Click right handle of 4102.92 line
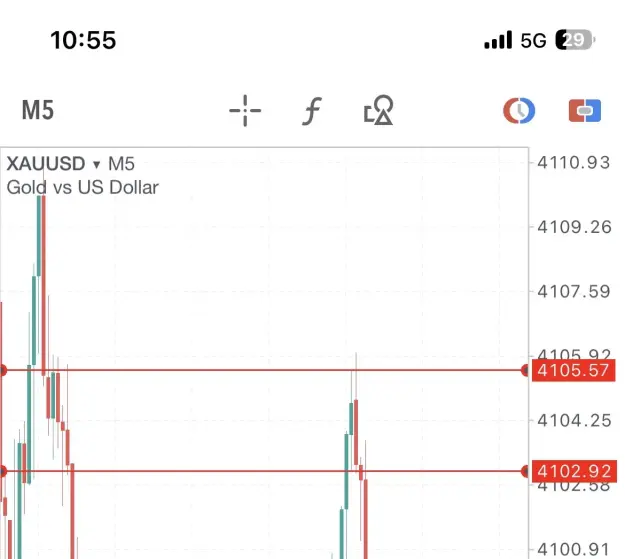The height and width of the screenshot is (559, 625). pos(525,471)
